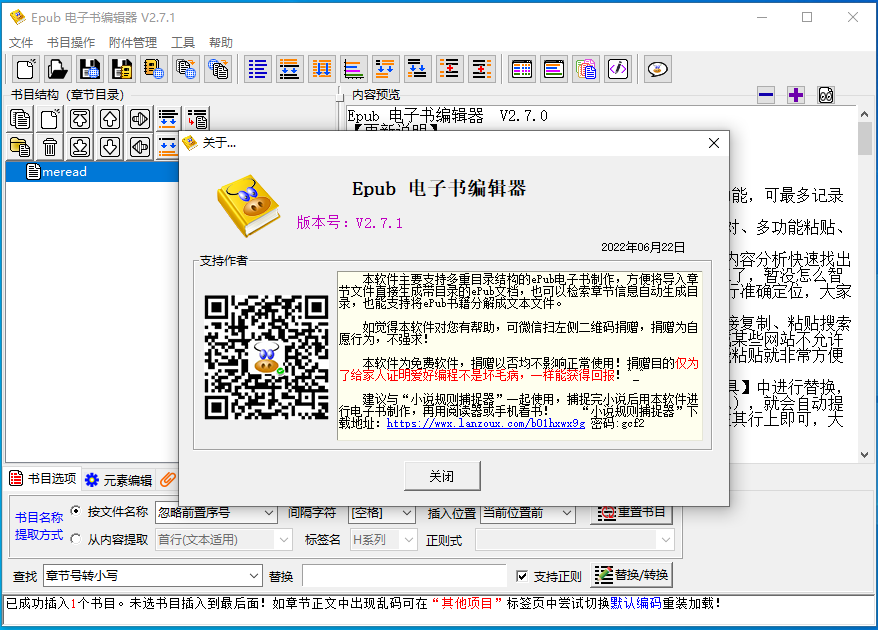The image size is (878, 630).
Task: Click the code brackets toolbar icon
Action: (x=618, y=69)
